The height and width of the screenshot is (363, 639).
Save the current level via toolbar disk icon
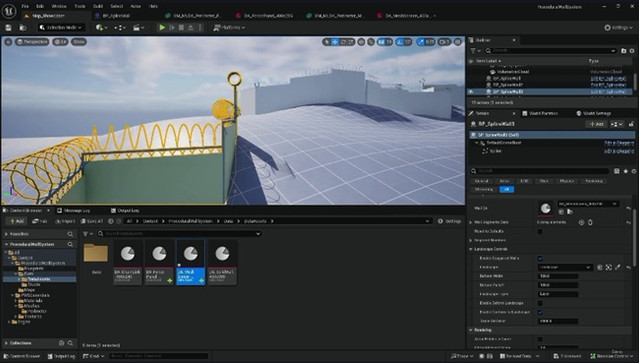(9, 28)
